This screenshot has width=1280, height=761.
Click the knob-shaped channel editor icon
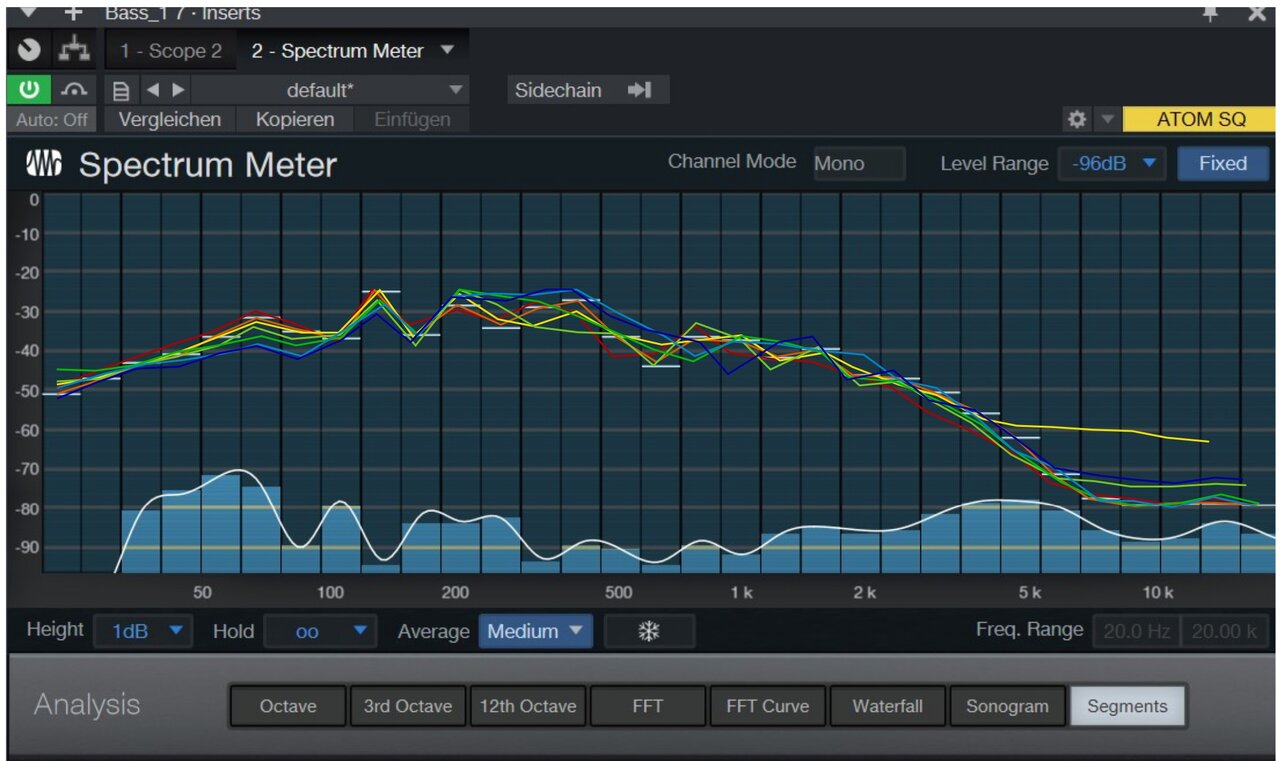click(x=30, y=50)
